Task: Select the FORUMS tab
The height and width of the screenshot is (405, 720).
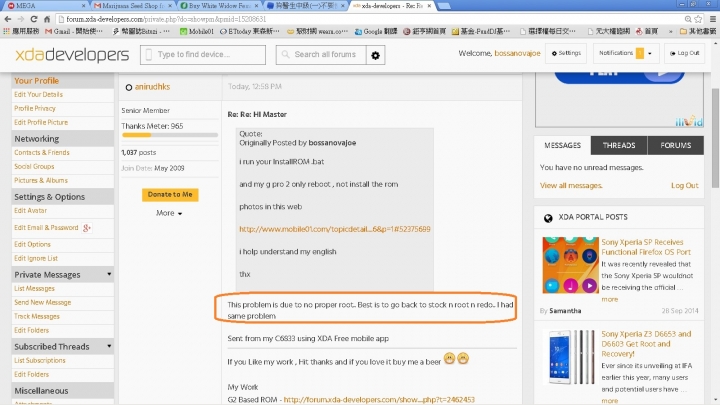Action: point(675,145)
